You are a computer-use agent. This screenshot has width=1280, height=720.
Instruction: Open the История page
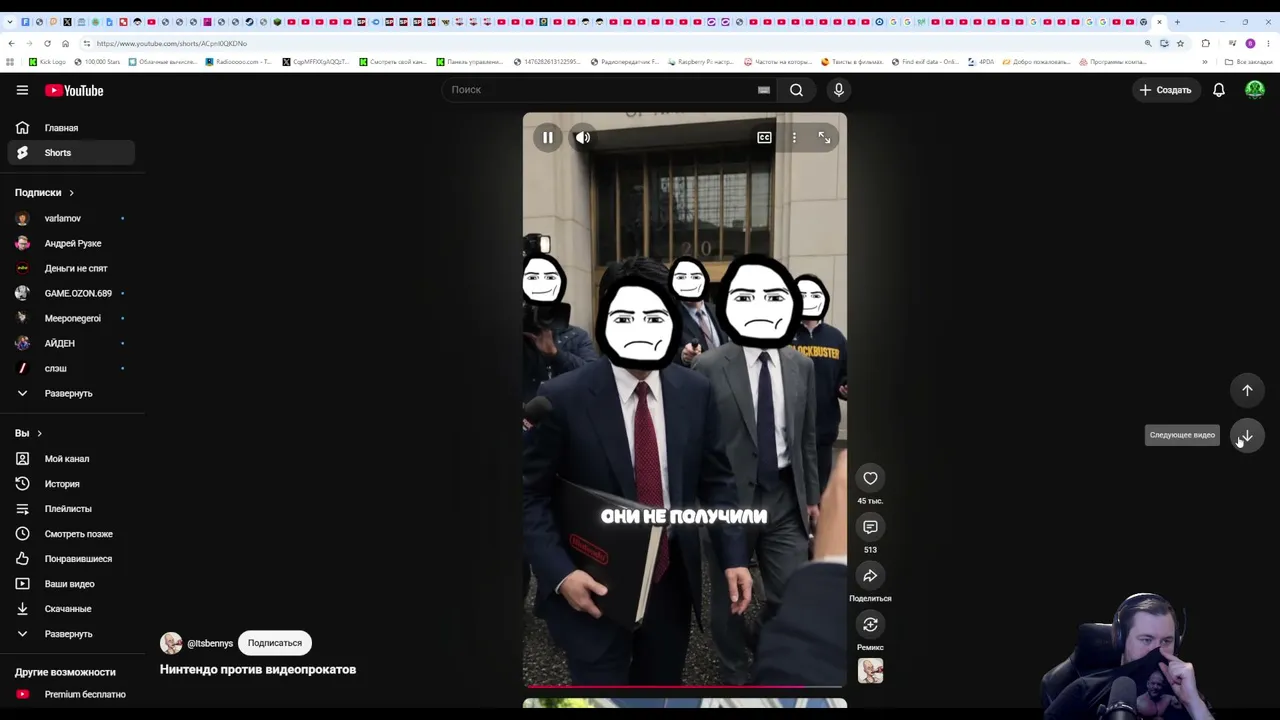[70, 484]
